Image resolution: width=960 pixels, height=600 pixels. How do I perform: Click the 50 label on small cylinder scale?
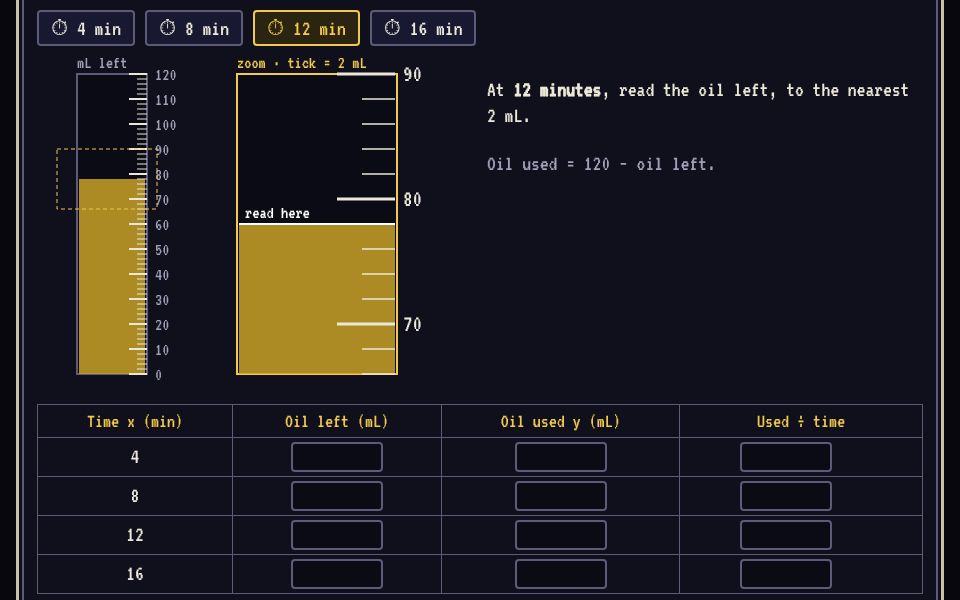162,250
